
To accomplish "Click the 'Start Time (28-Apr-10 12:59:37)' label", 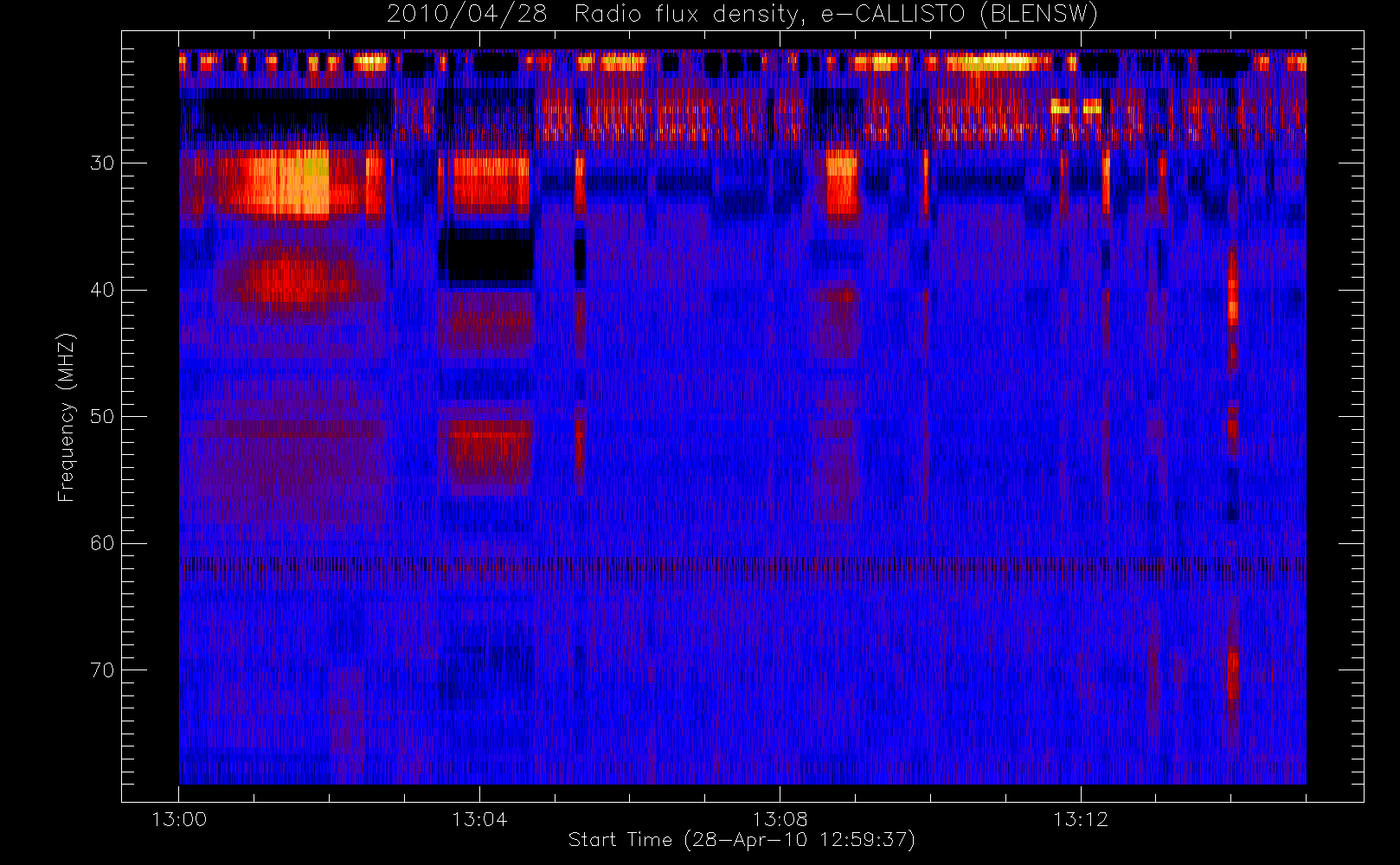I will 742,840.
